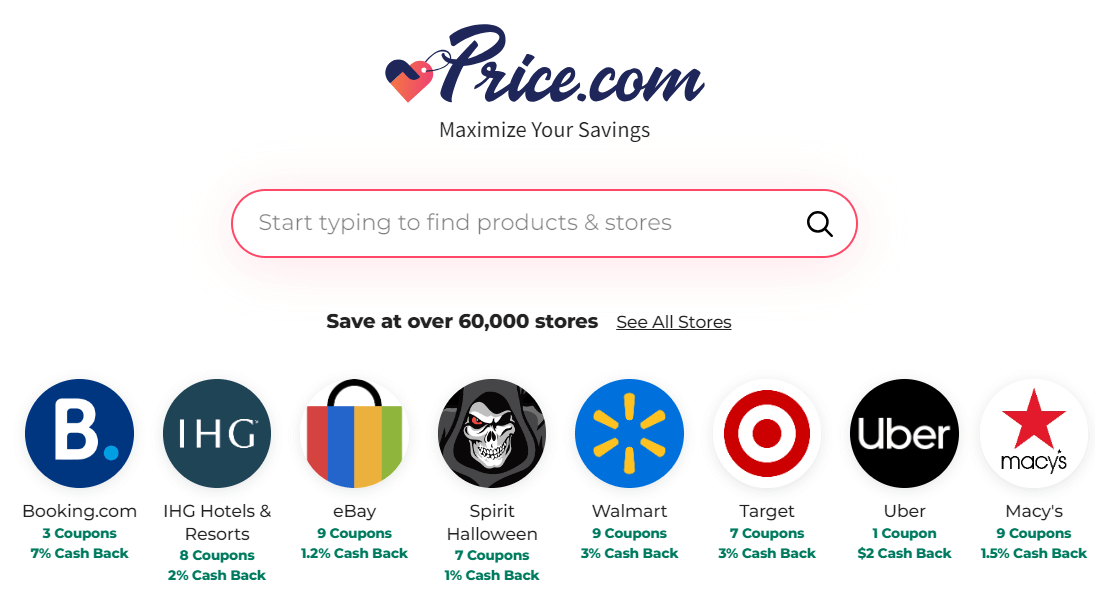
Task: Open the Booking.com store logo
Action: click(x=79, y=434)
